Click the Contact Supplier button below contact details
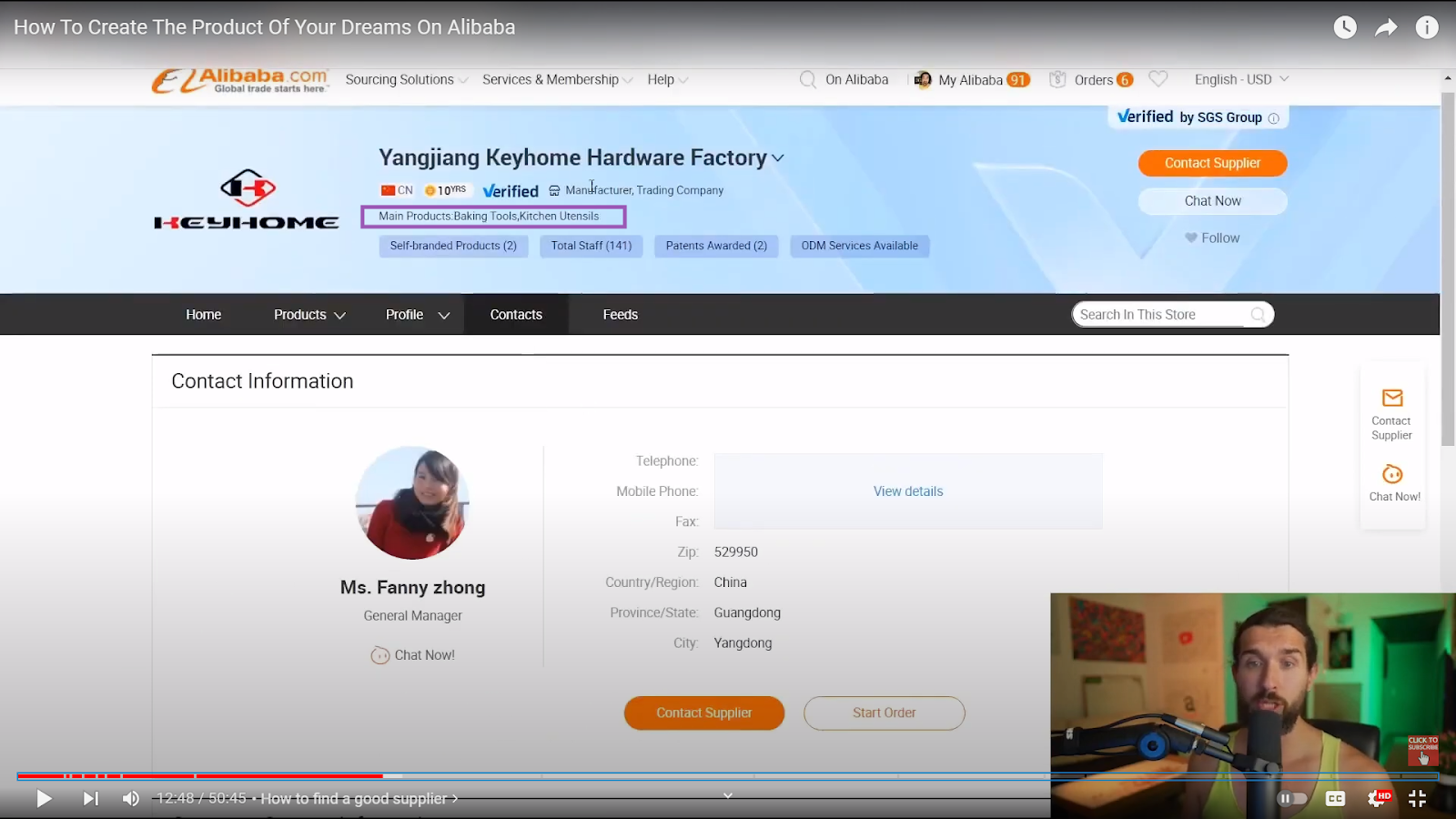The height and width of the screenshot is (819, 1456). point(704,713)
